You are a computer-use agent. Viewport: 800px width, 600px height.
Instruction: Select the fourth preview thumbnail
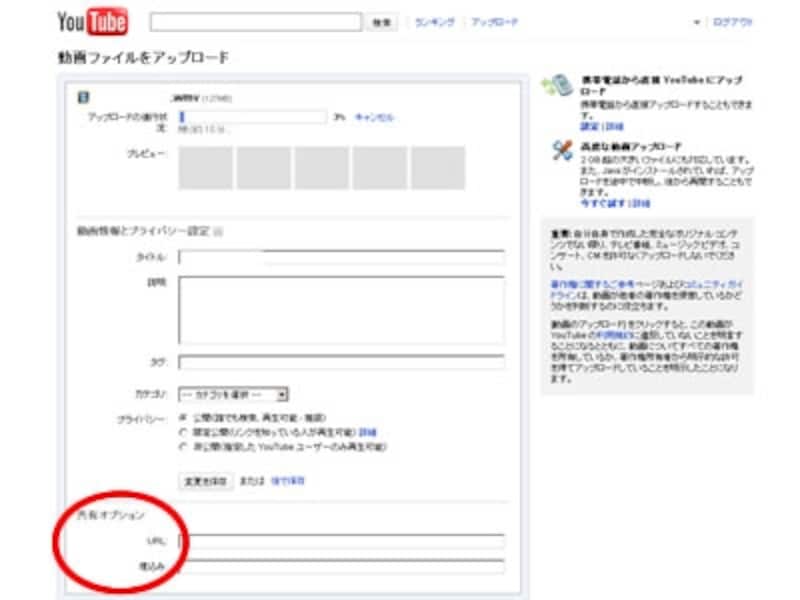[x=380, y=168]
